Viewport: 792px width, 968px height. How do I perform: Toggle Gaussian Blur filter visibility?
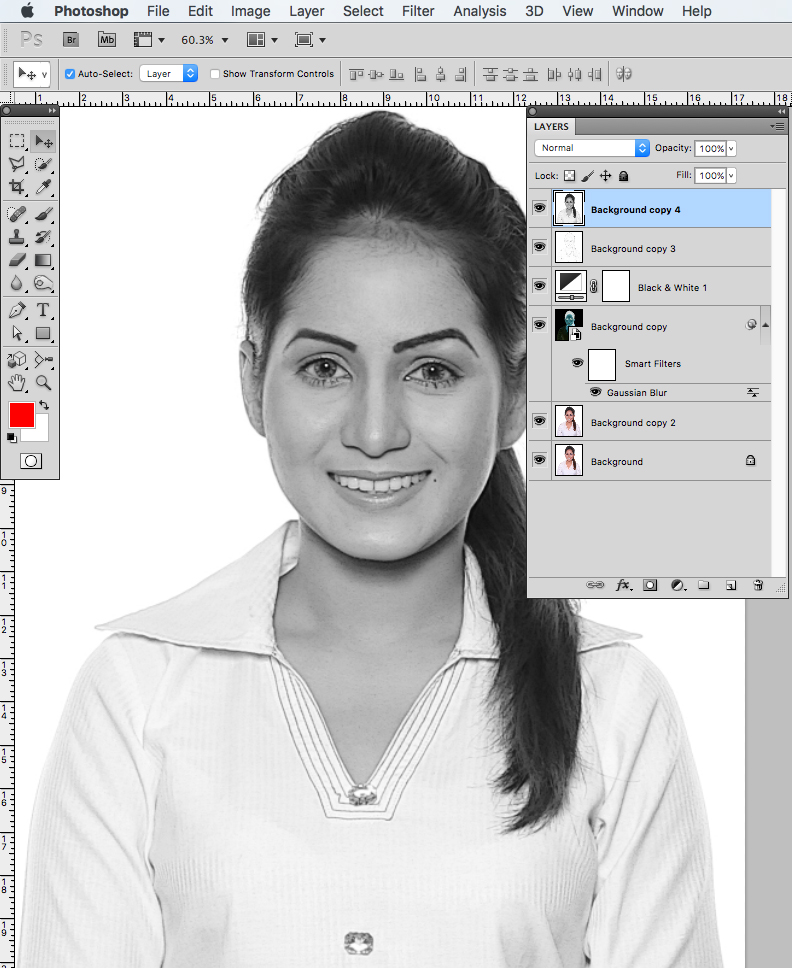point(595,393)
